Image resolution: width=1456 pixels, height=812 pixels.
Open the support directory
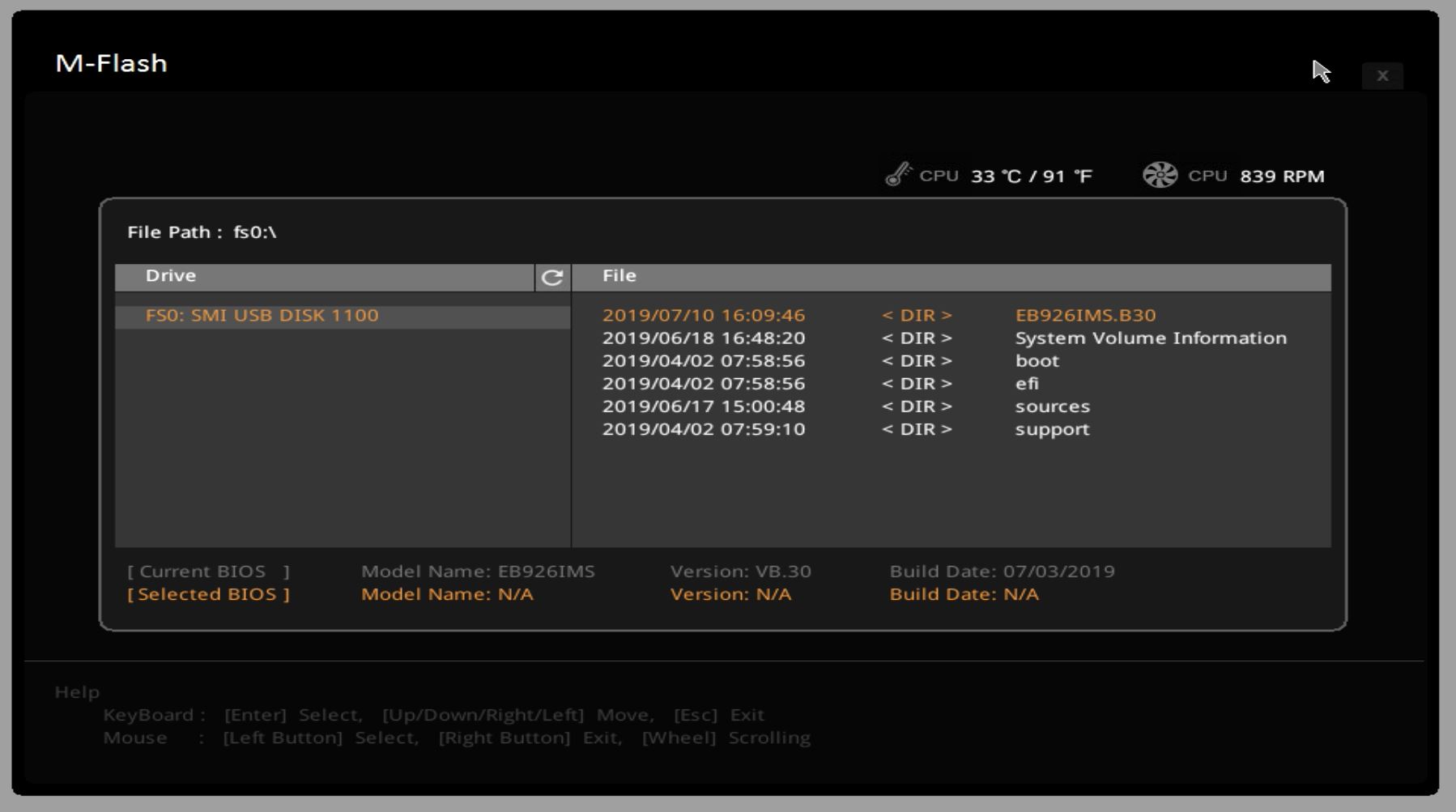tap(1052, 429)
